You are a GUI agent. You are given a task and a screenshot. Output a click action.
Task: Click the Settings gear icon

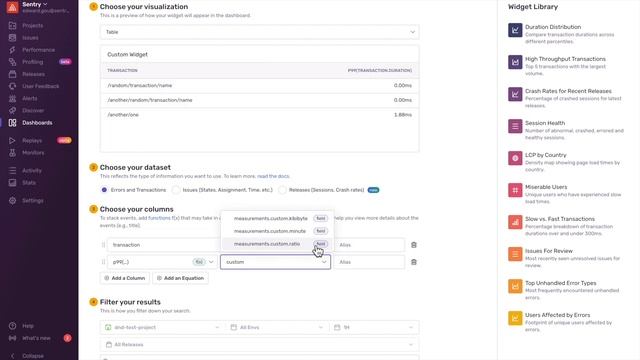click(x=13, y=201)
